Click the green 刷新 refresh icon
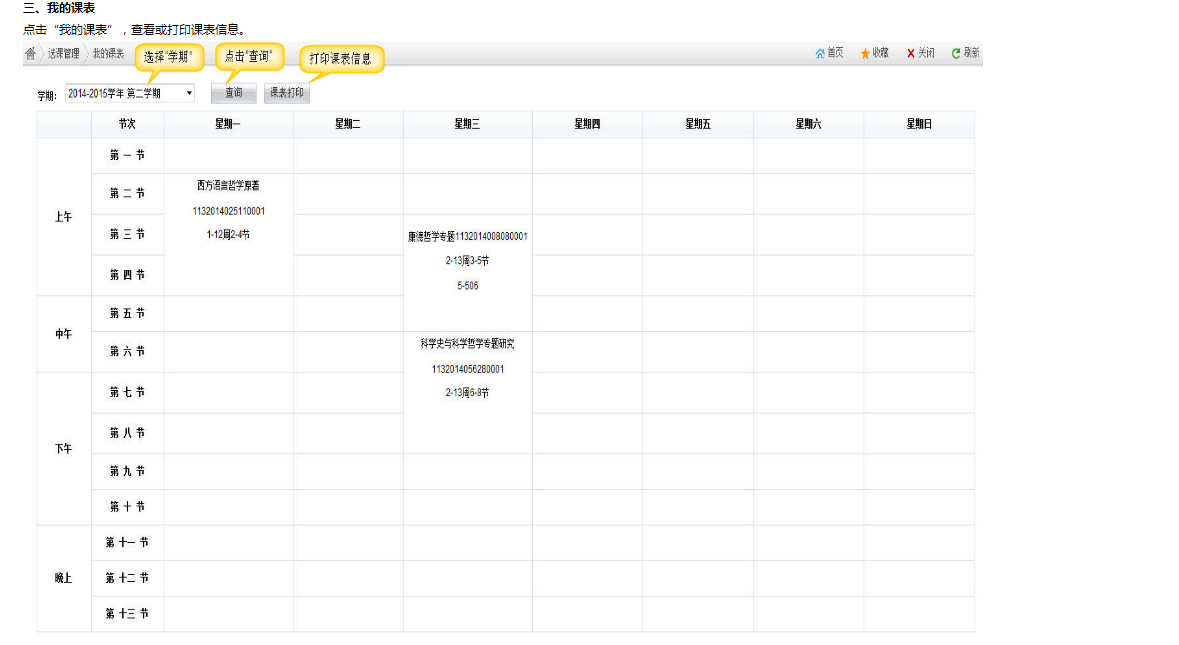Image resolution: width=1179 pixels, height=645 pixels. [956, 54]
